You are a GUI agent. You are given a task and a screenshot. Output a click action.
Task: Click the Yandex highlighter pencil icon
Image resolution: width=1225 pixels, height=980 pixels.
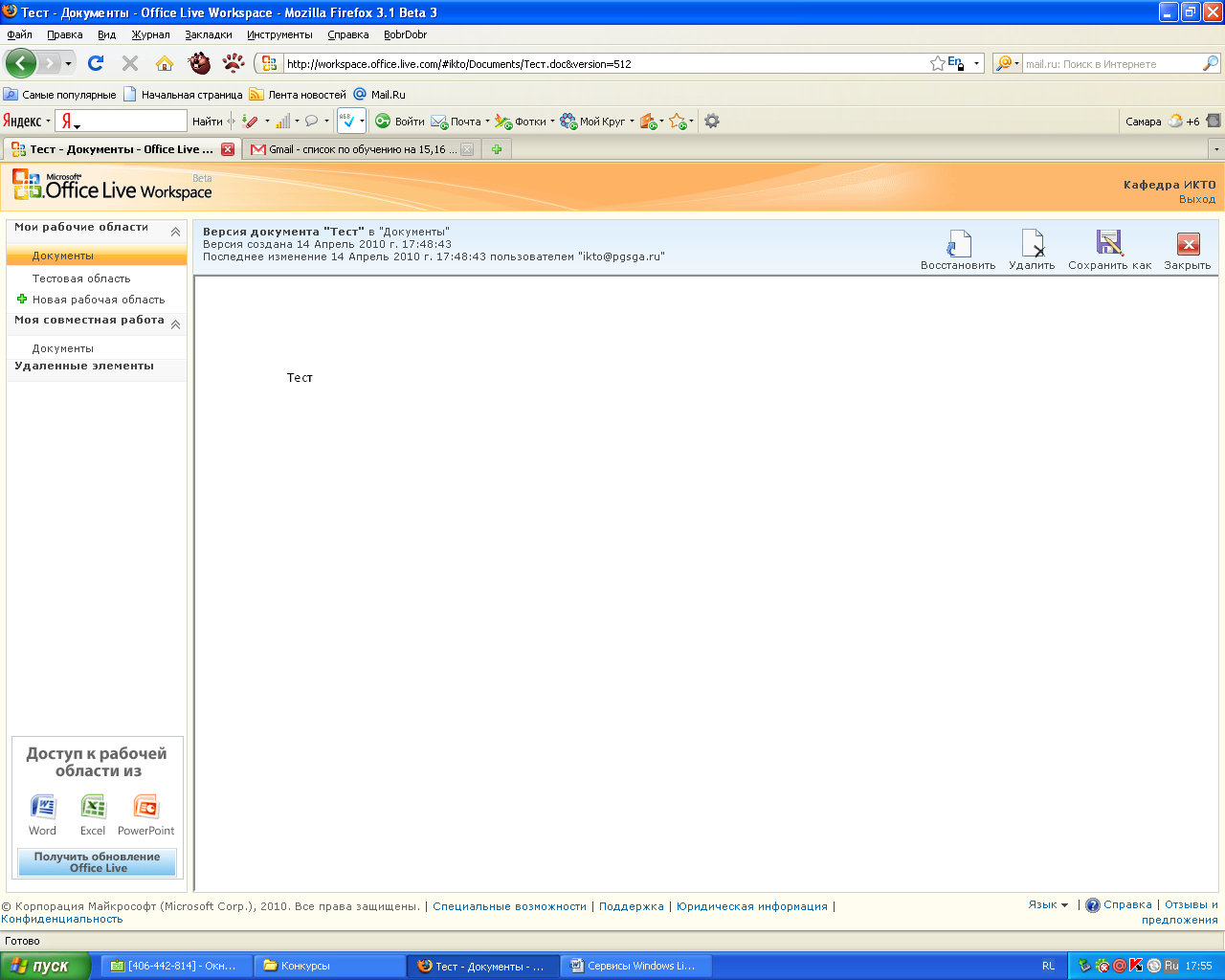tap(250, 121)
